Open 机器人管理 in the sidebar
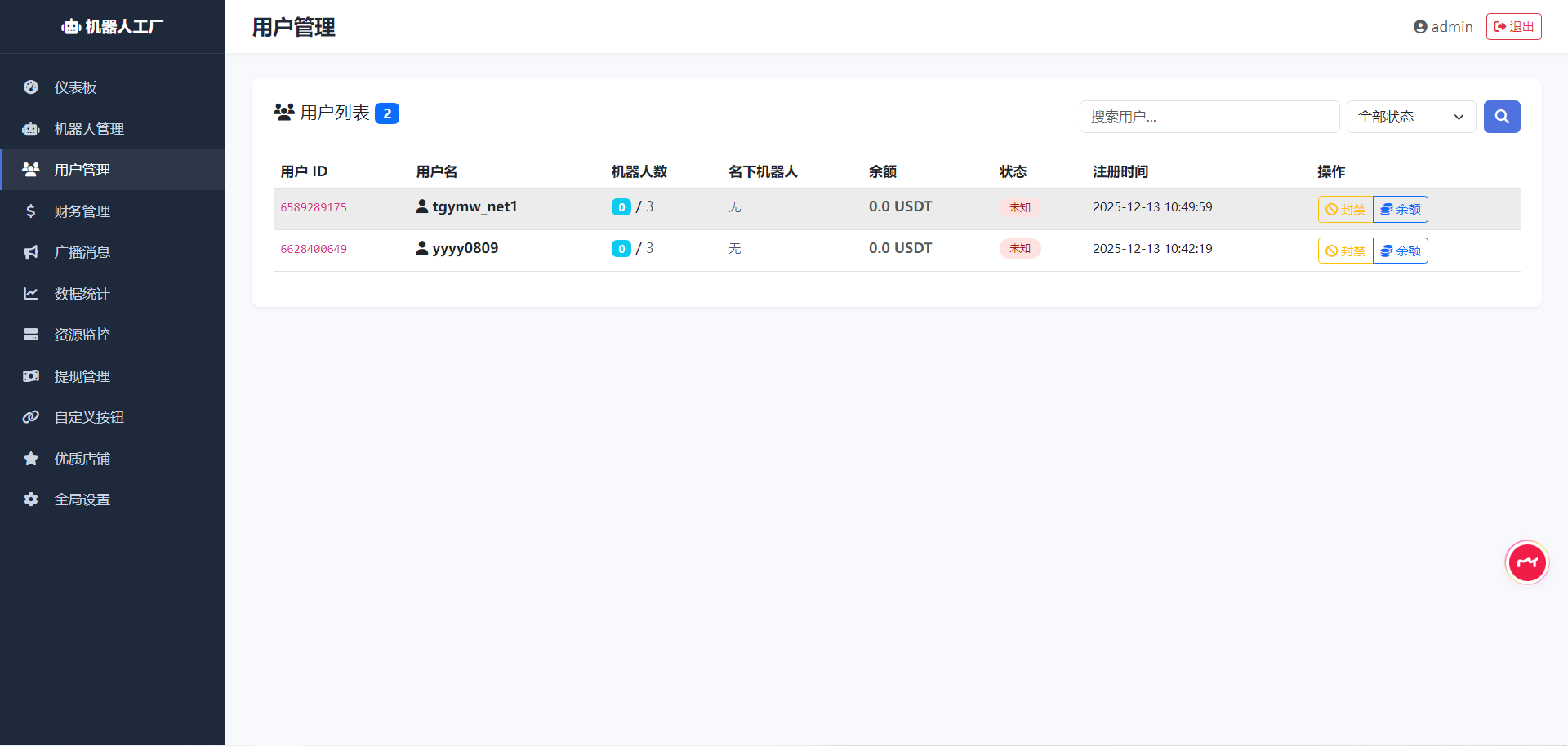The width and height of the screenshot is (1568, 746). (x=88, y=129)
